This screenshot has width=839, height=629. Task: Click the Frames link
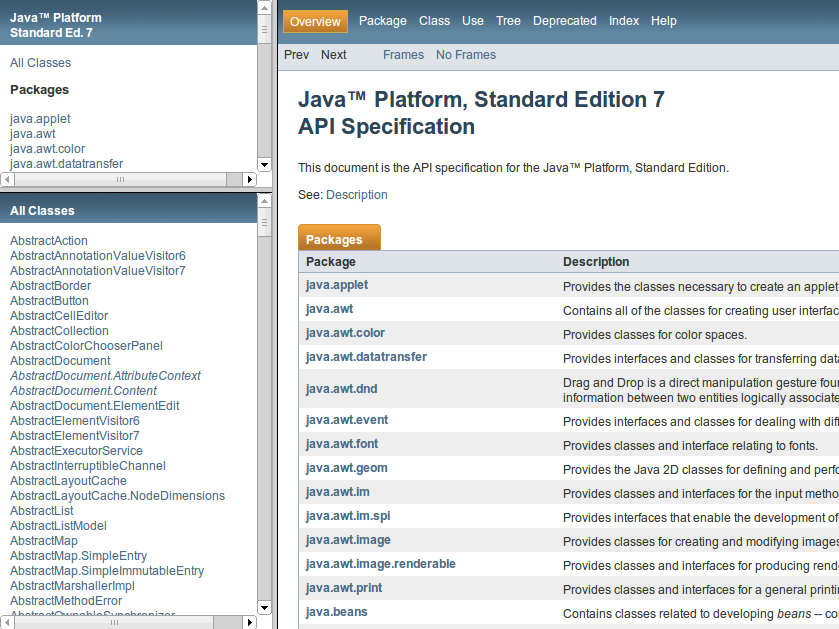tap(403, 55)
